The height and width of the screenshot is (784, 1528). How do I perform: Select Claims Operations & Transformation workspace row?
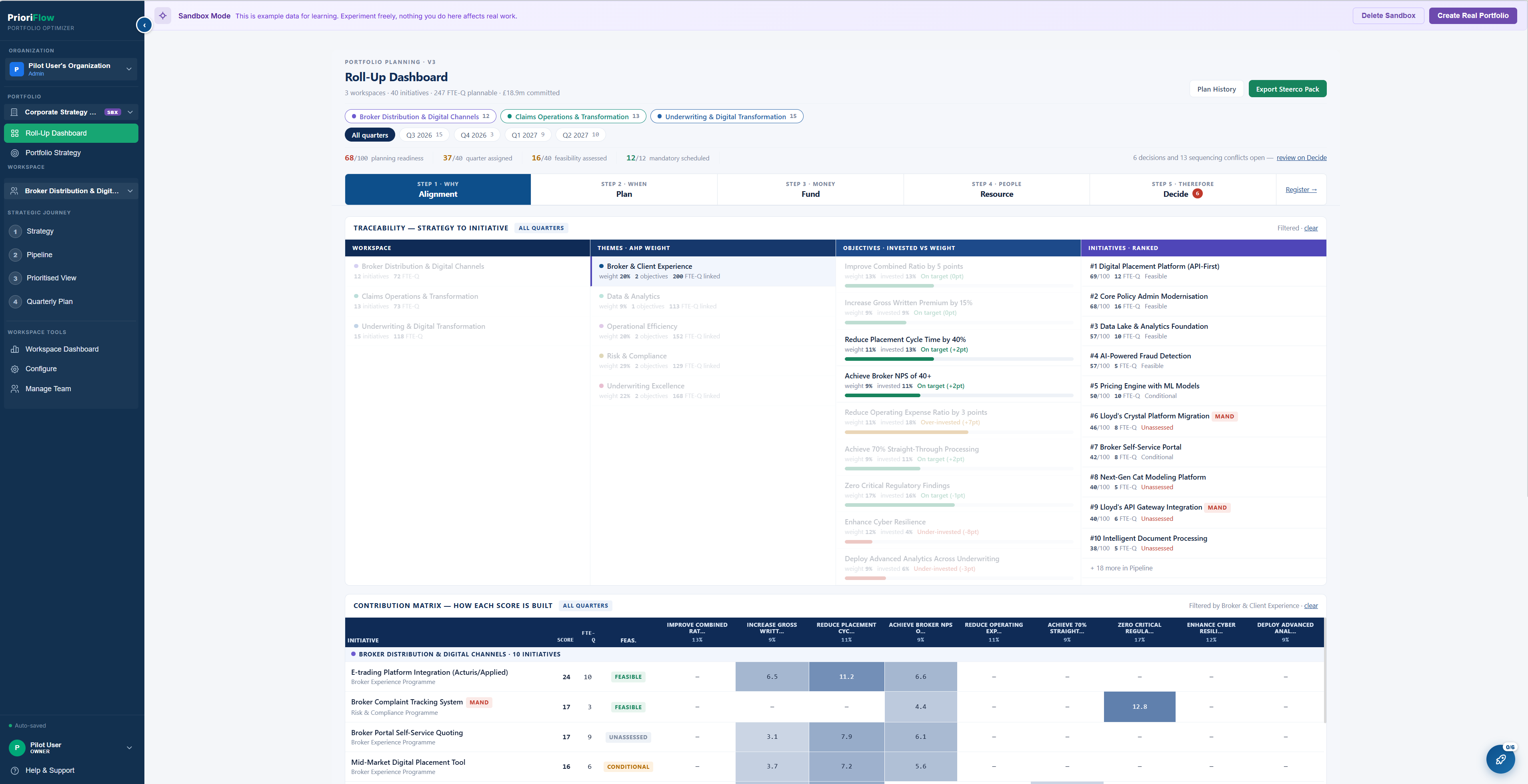click(x=468, y=301)
